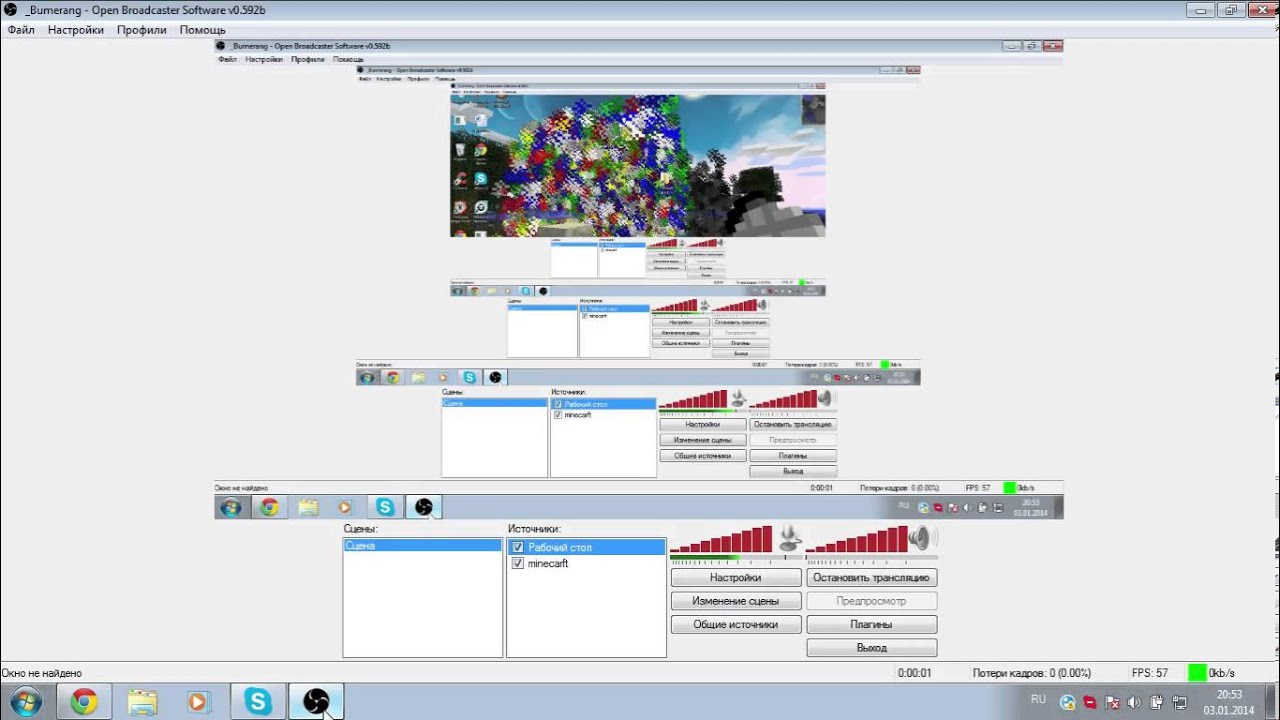Select the Рабочий стол source row
This screenshot has height=720, width=1280.
click(x=586, y=547)
